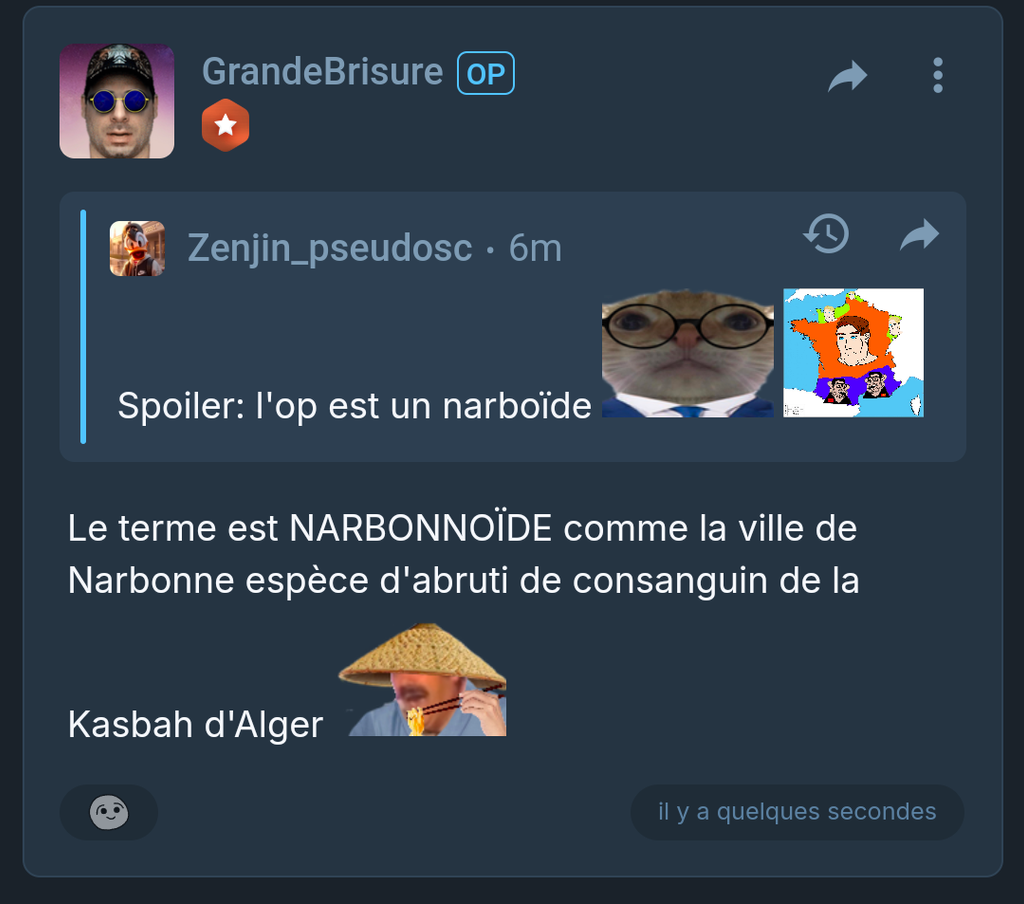Click the orange hexagon star badge
The height and width of the screenshot is (904, 1024).
tap(225, 125)
